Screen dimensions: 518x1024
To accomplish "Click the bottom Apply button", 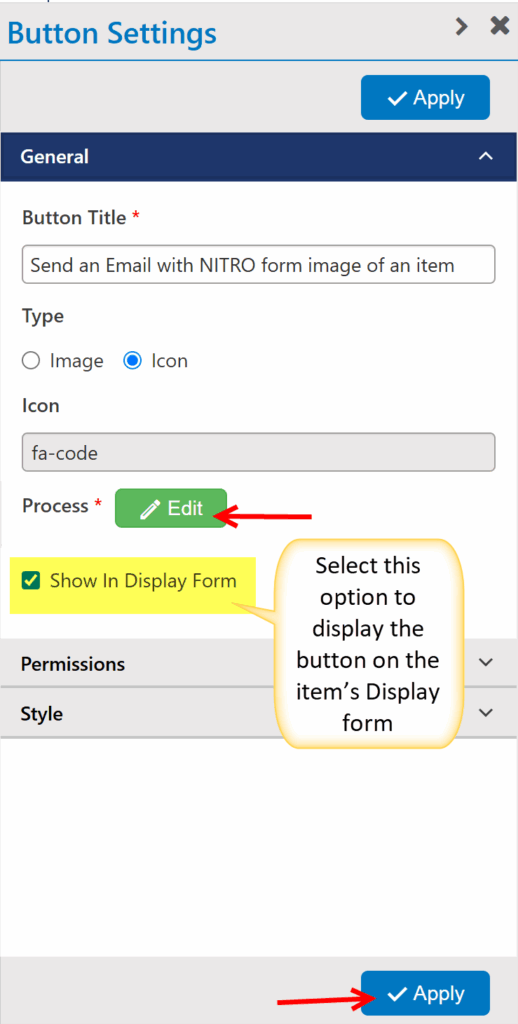I will point(425,993).
